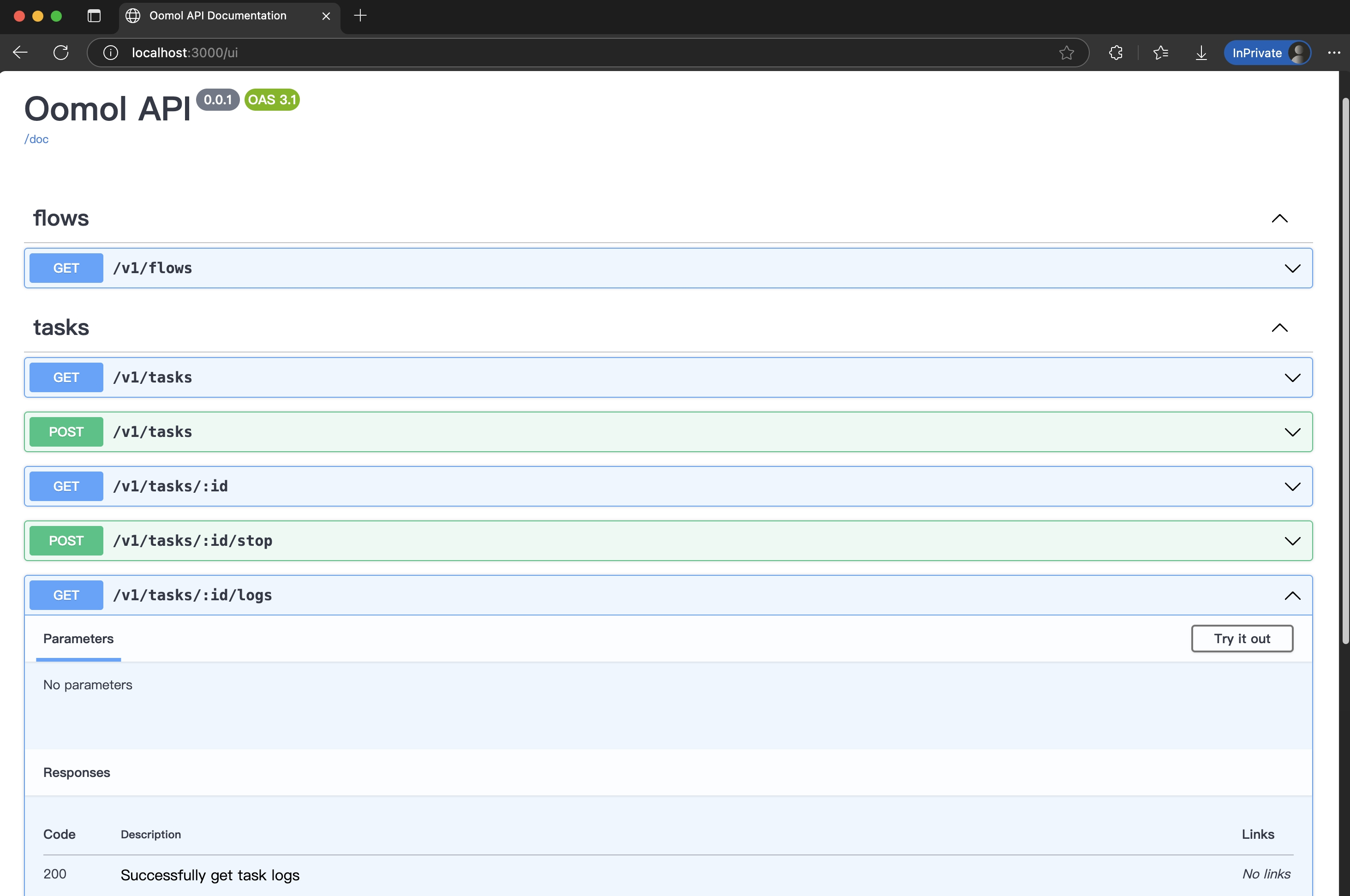
Task: Select the Oomol API Documentation tab
Action: click(x=218, y=15)
